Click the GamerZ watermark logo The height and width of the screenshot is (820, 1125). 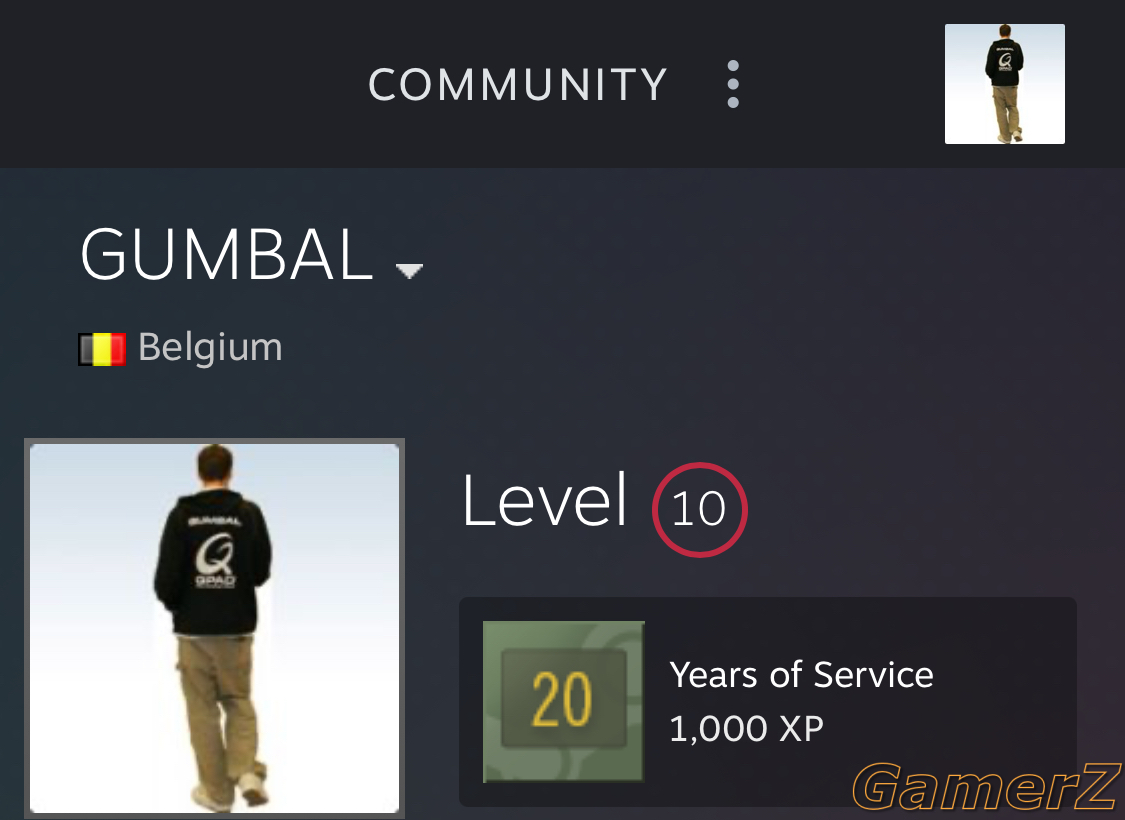point(987,788)
